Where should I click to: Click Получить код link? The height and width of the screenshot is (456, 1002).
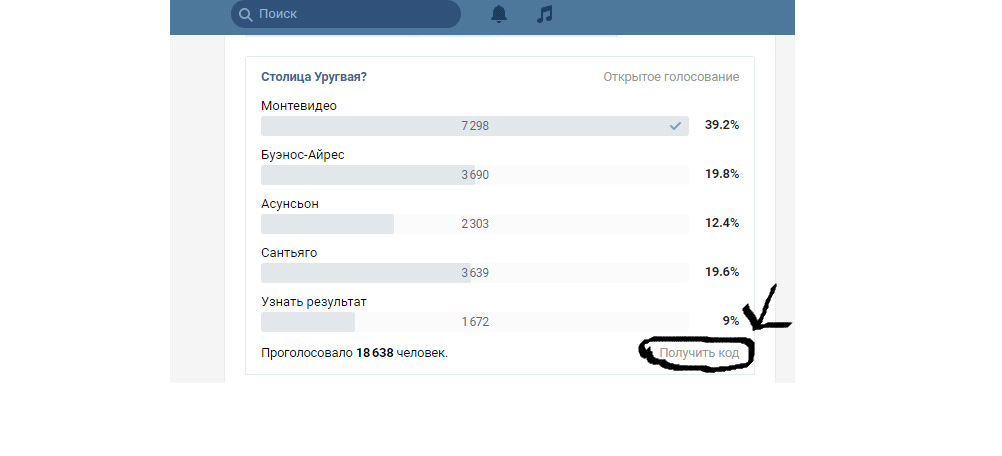click(698, 353)
